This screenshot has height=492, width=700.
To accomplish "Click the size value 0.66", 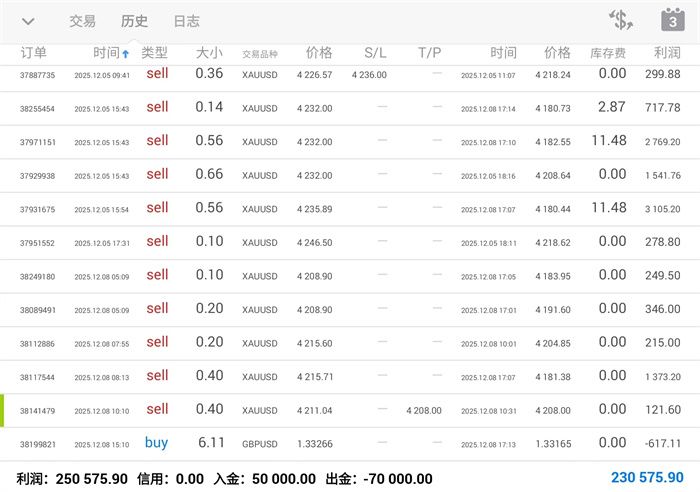I will [x=209, y=174].
